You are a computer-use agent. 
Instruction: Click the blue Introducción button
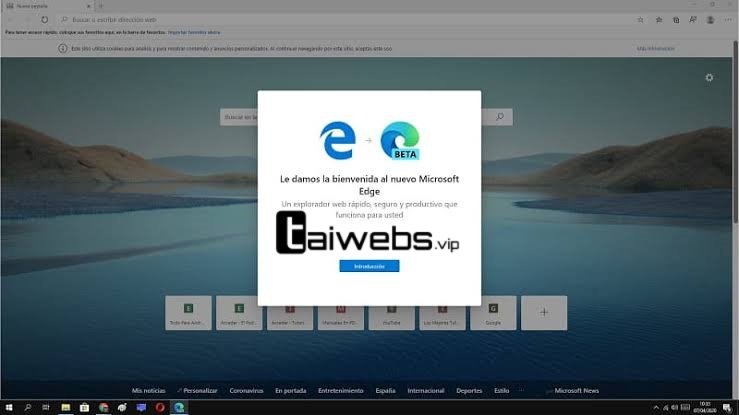(x=369, y=266)
